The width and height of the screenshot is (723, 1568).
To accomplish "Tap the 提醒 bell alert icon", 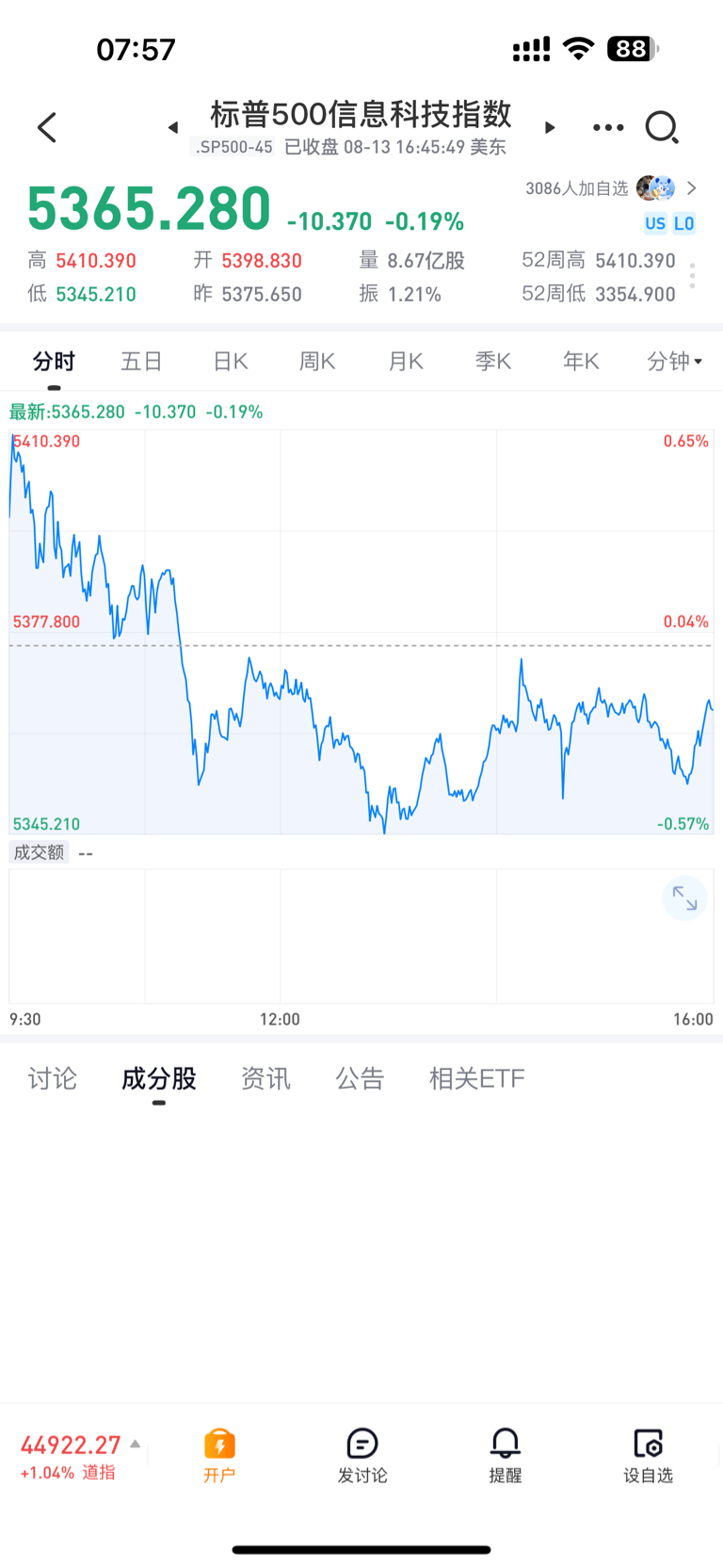I will click(506, 1455).
